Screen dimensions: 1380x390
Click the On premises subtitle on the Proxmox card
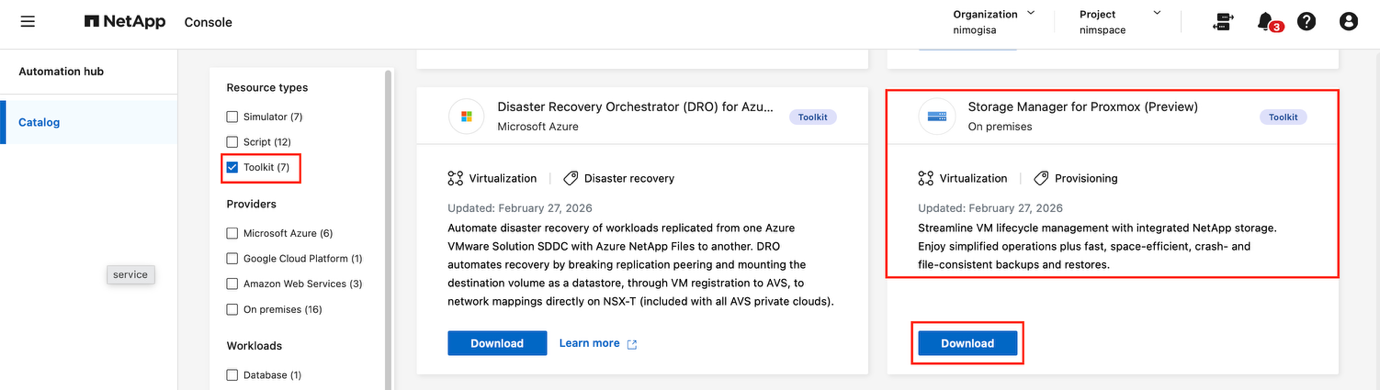1000,127
